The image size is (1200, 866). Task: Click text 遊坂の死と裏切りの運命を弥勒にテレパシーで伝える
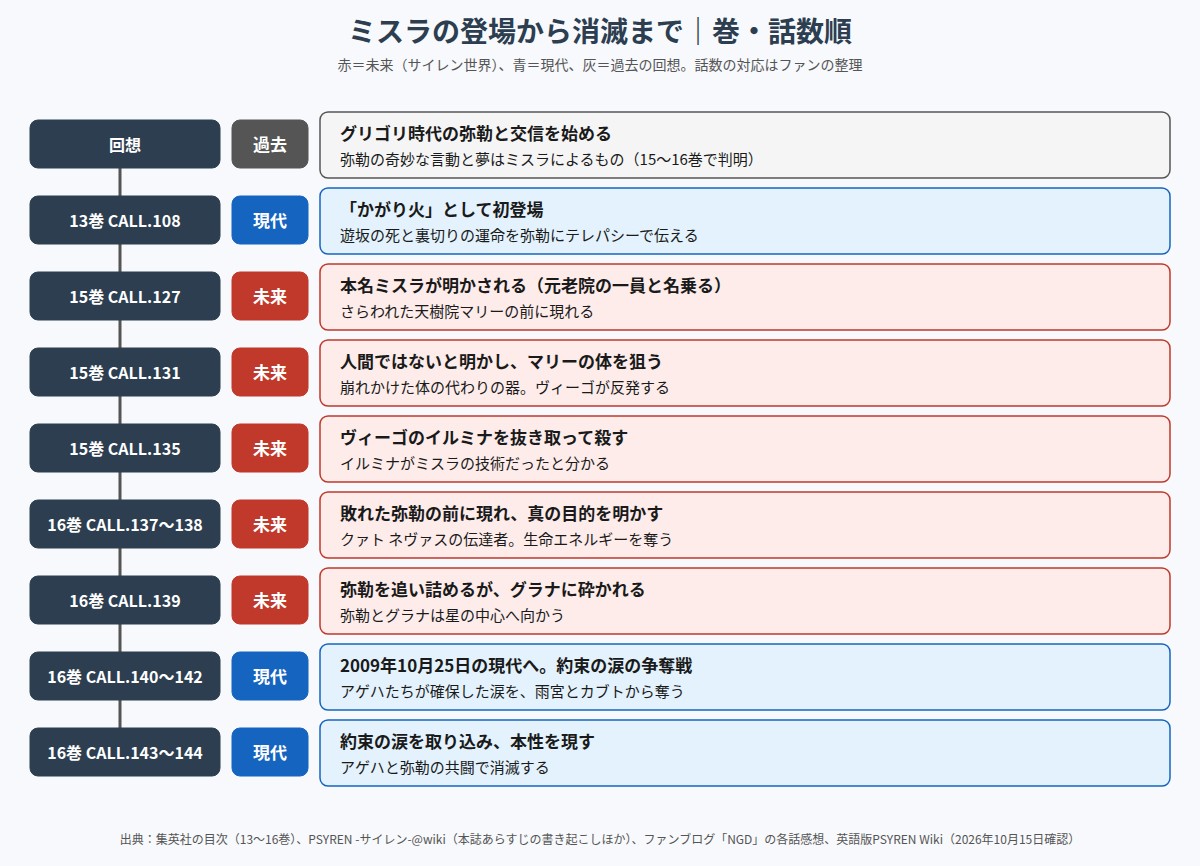[x=519, y=235]
